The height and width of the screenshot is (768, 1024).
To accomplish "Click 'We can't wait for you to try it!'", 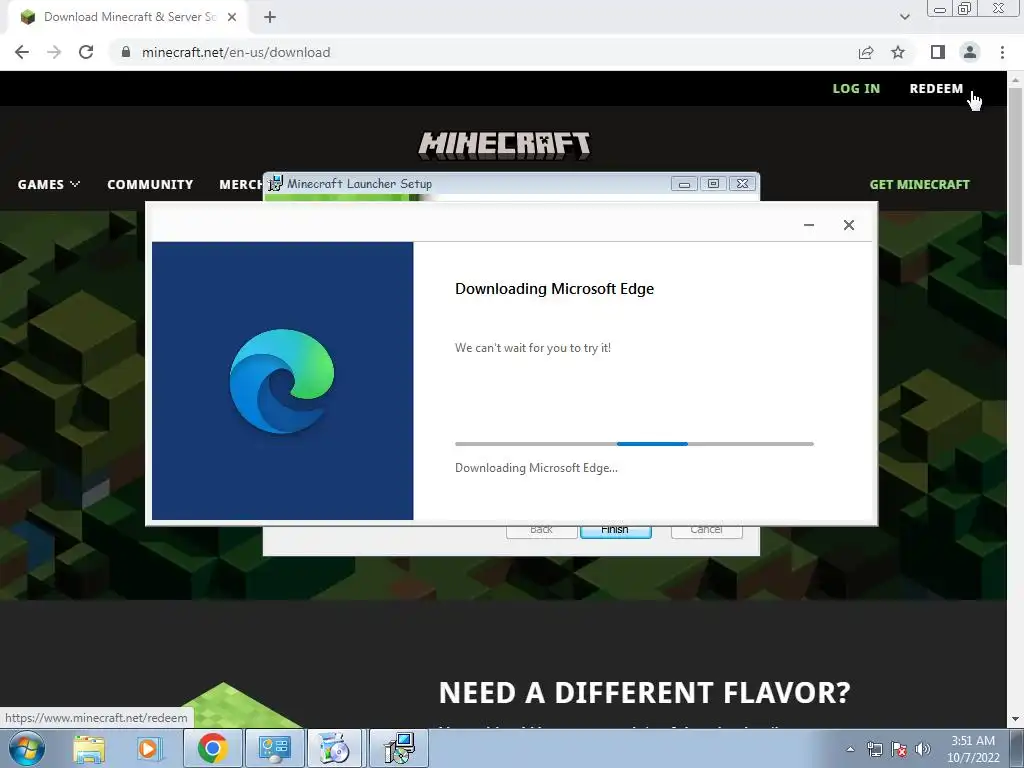I will click(x=533, y=347).
